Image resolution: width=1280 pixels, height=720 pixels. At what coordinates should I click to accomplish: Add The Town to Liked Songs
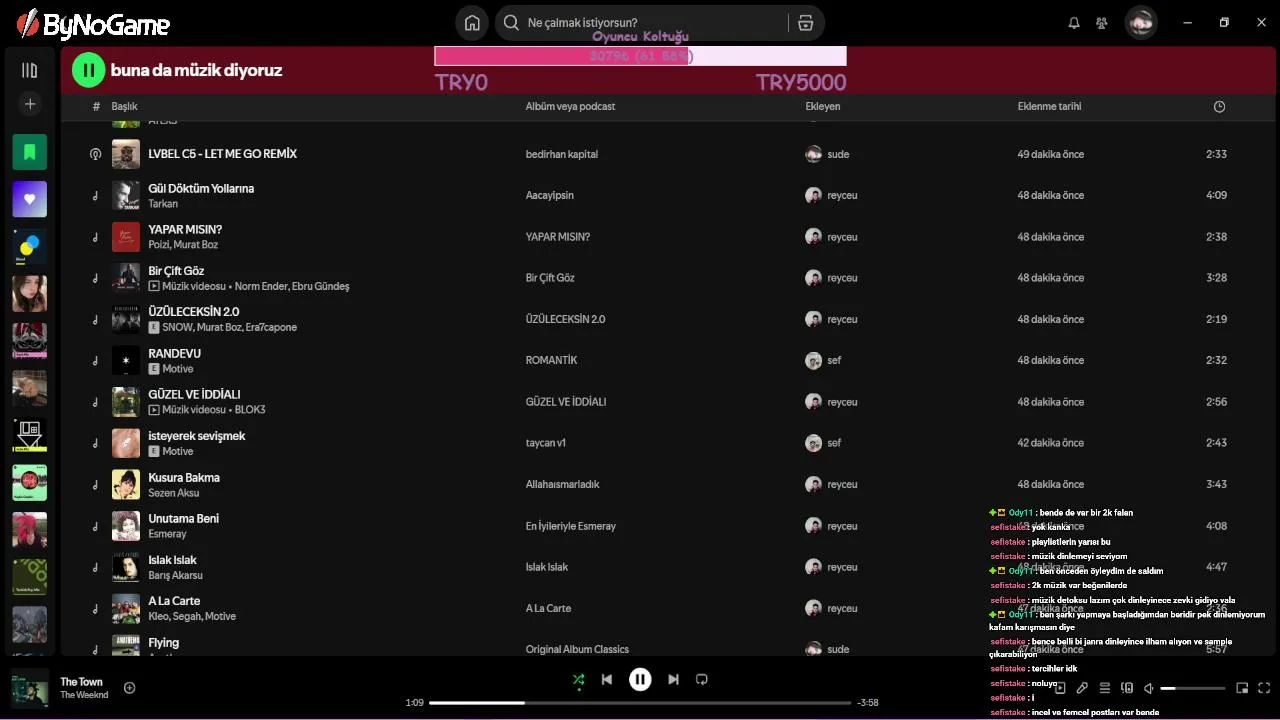pos(130,688)
